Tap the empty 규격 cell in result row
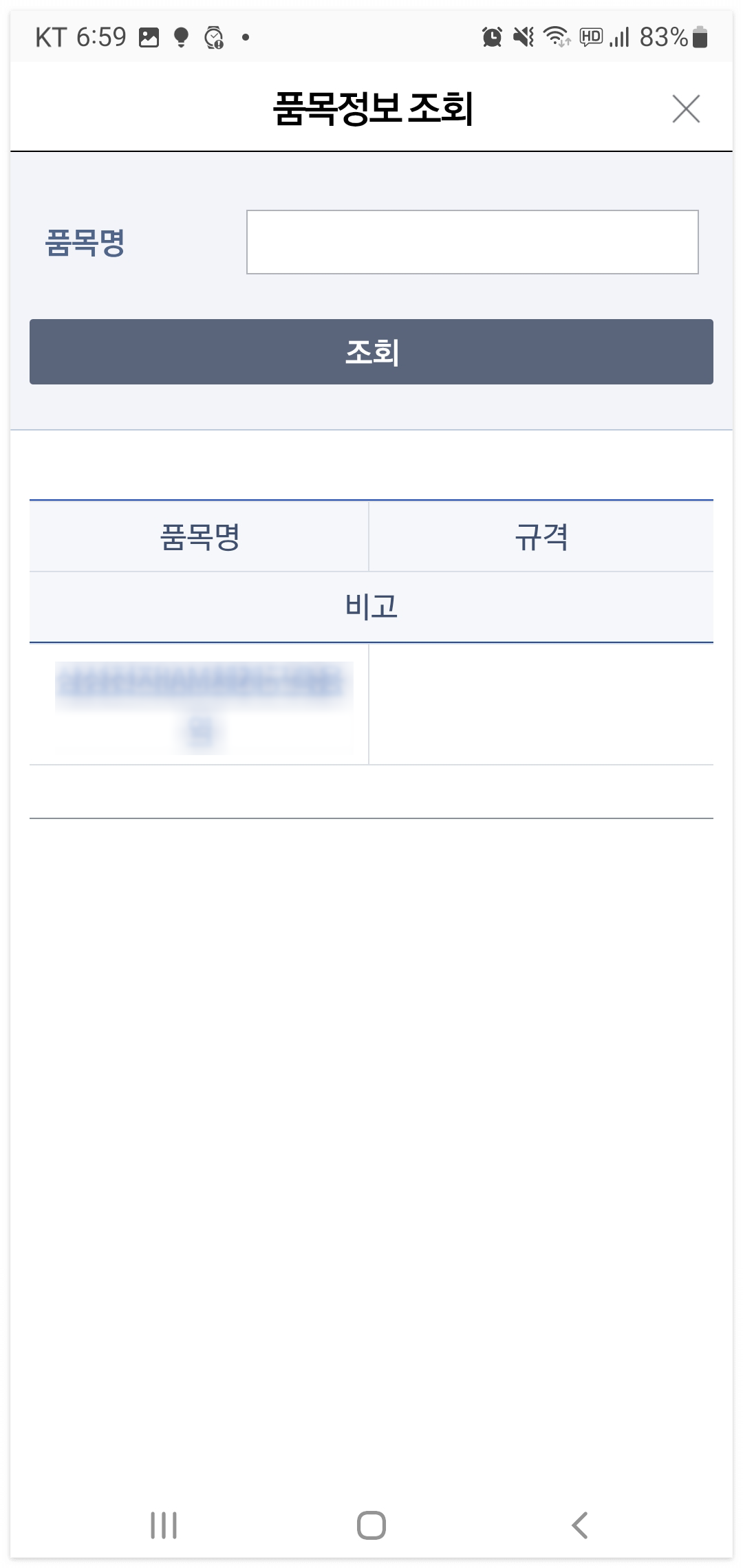This screenshot has width=743, height=1568. [541, 704]
